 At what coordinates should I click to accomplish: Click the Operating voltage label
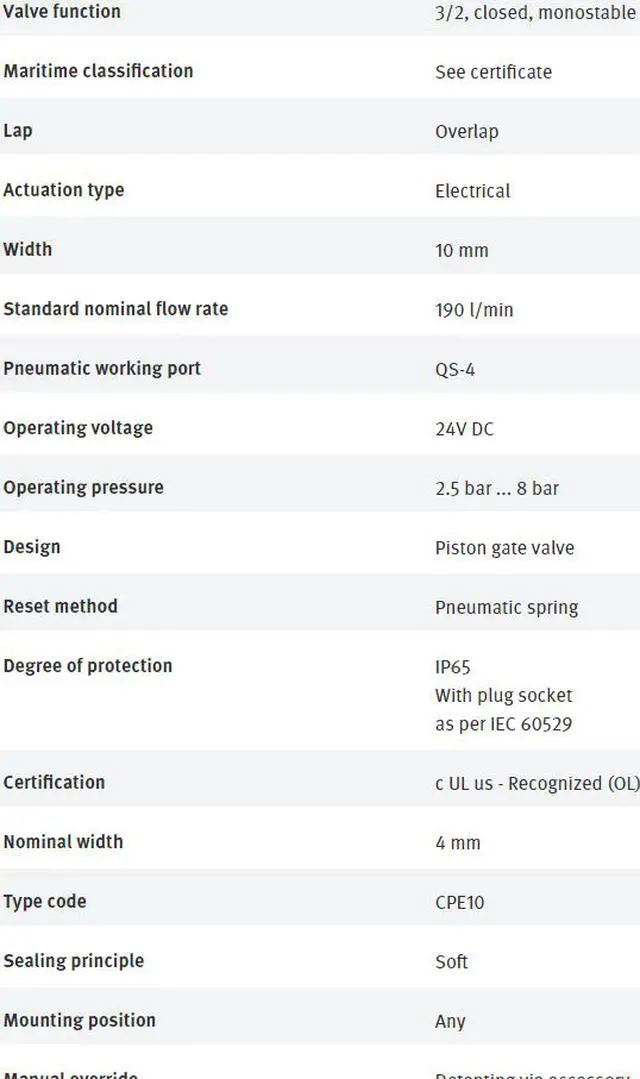(78, 428)
